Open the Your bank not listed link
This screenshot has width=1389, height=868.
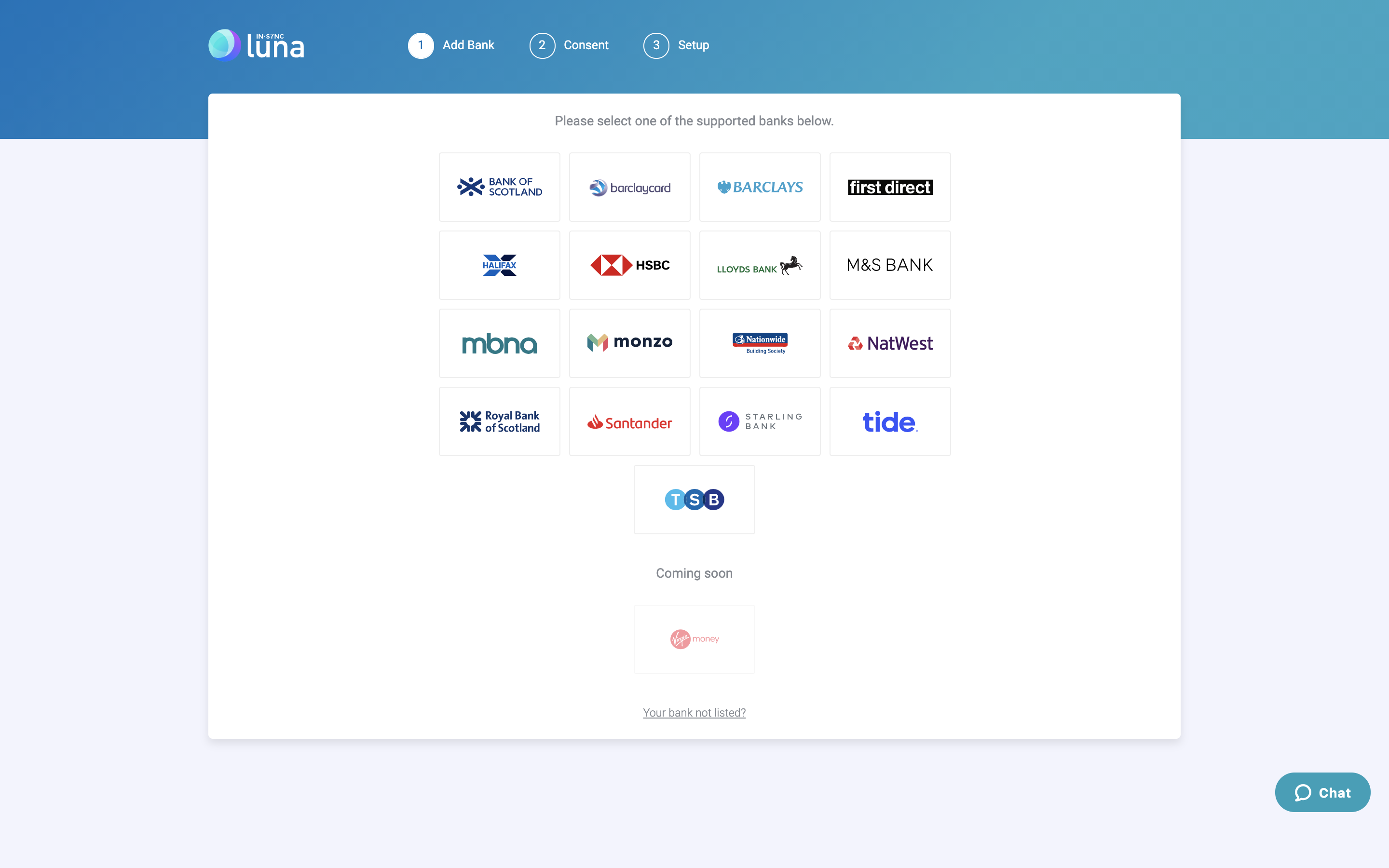[694, 712]
